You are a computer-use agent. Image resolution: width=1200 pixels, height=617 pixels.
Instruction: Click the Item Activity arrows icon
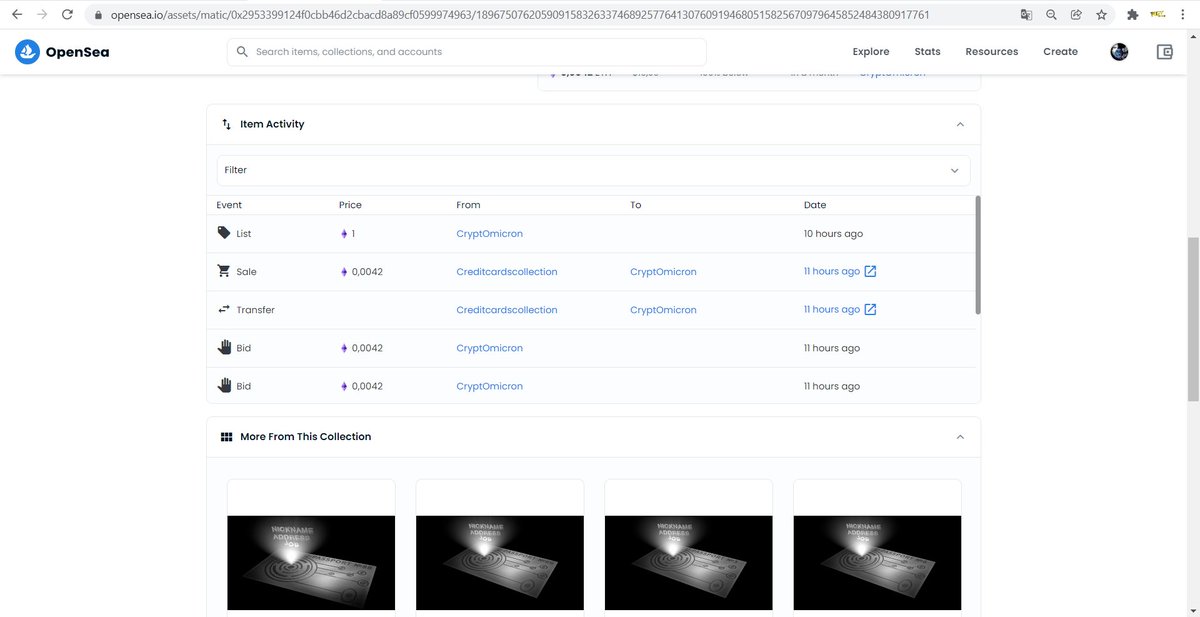[x=226, y=124]
